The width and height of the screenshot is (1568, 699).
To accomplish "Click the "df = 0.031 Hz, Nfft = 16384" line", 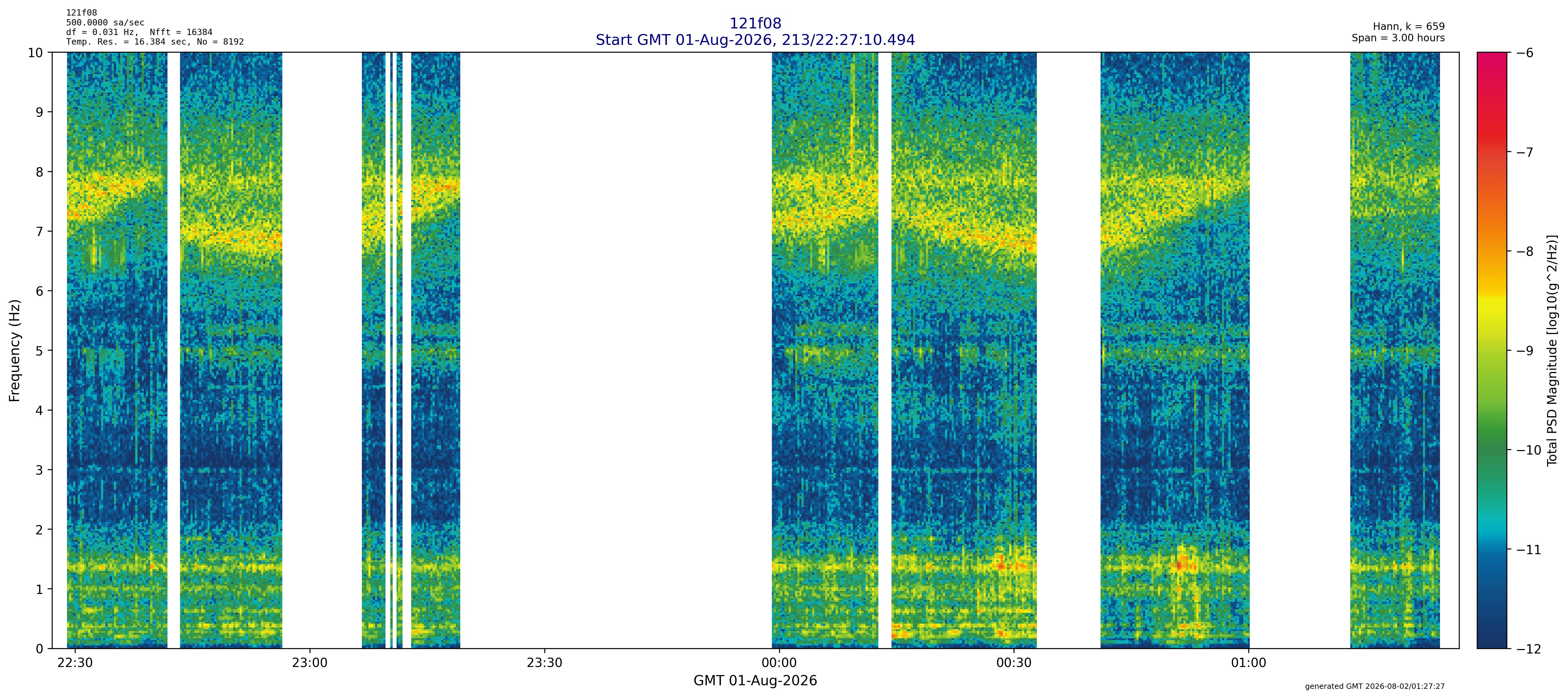I will coord(139,32).
